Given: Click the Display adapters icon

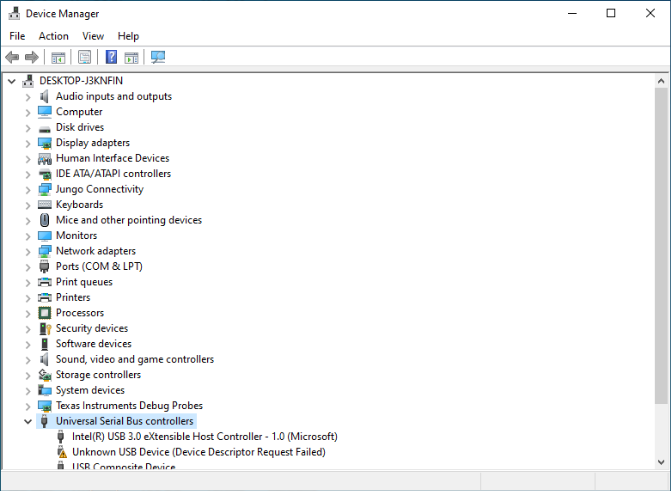Looking at the screenshot, I should (45, 143).
